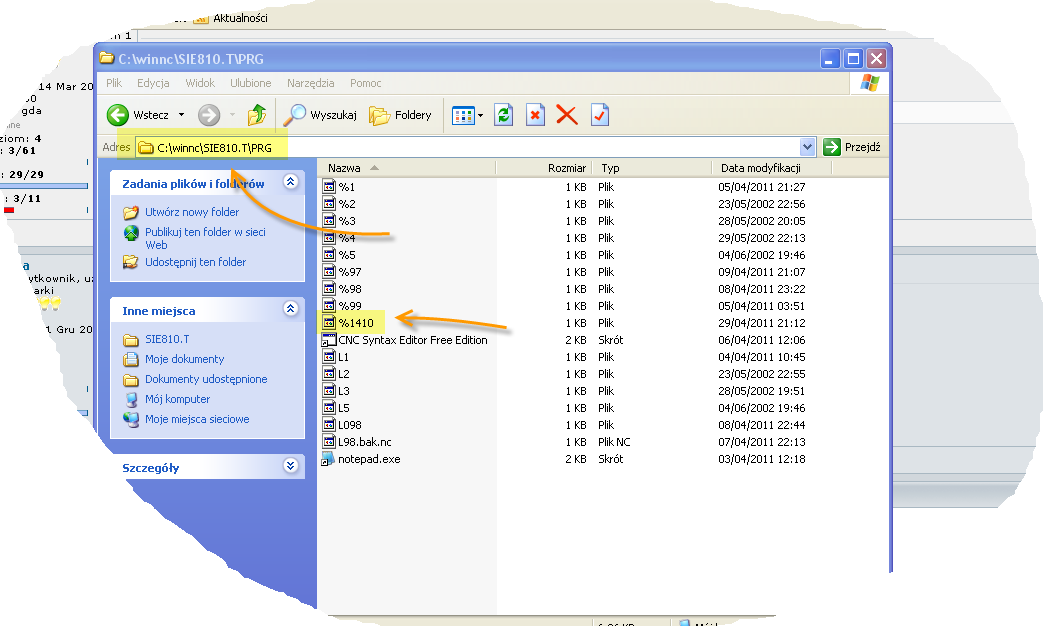
Task: Select the %1410 file icon
Action: click(329, 323)
